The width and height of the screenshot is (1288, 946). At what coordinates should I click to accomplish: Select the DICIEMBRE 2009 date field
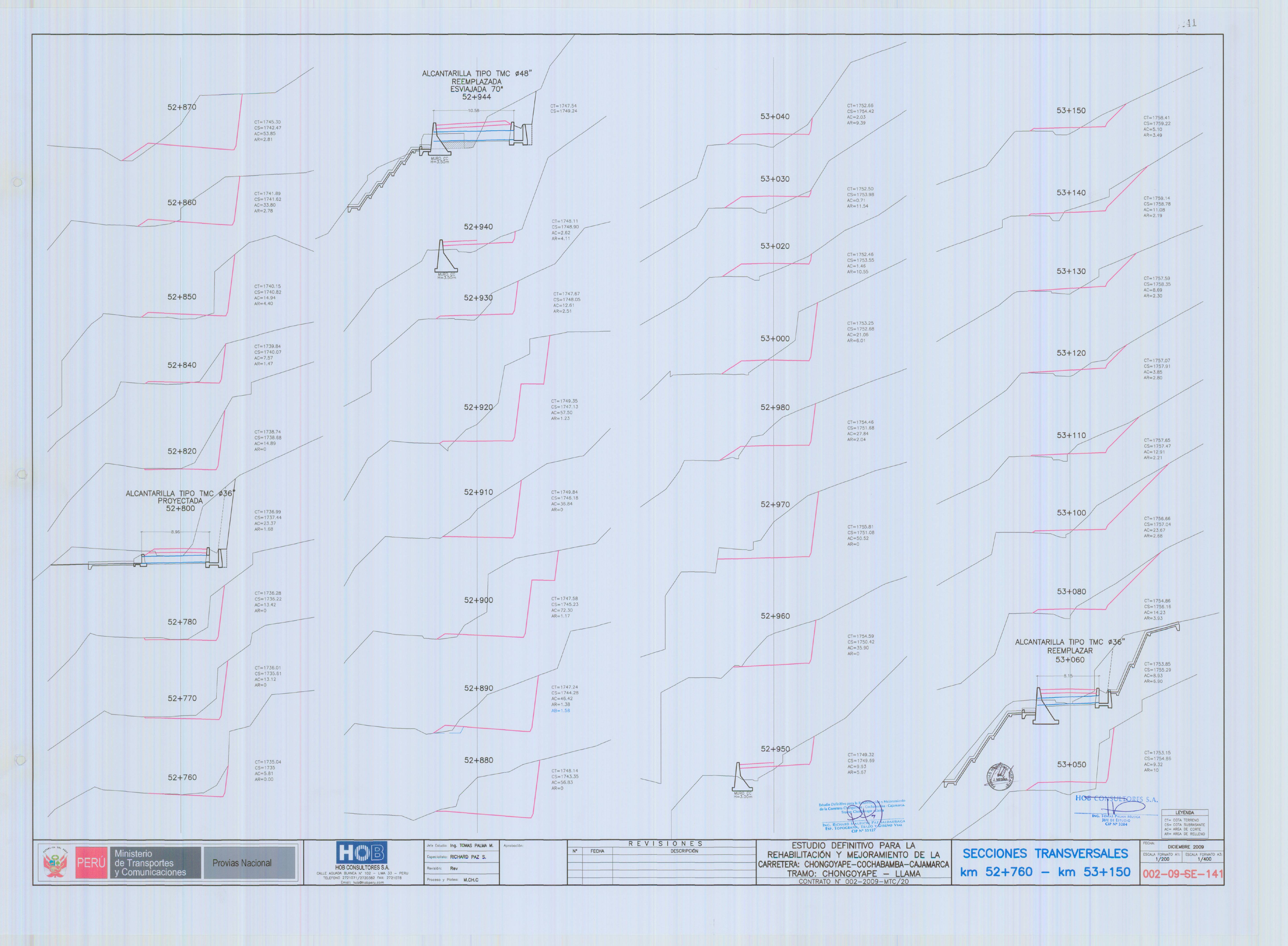(x=1186, y=847)
